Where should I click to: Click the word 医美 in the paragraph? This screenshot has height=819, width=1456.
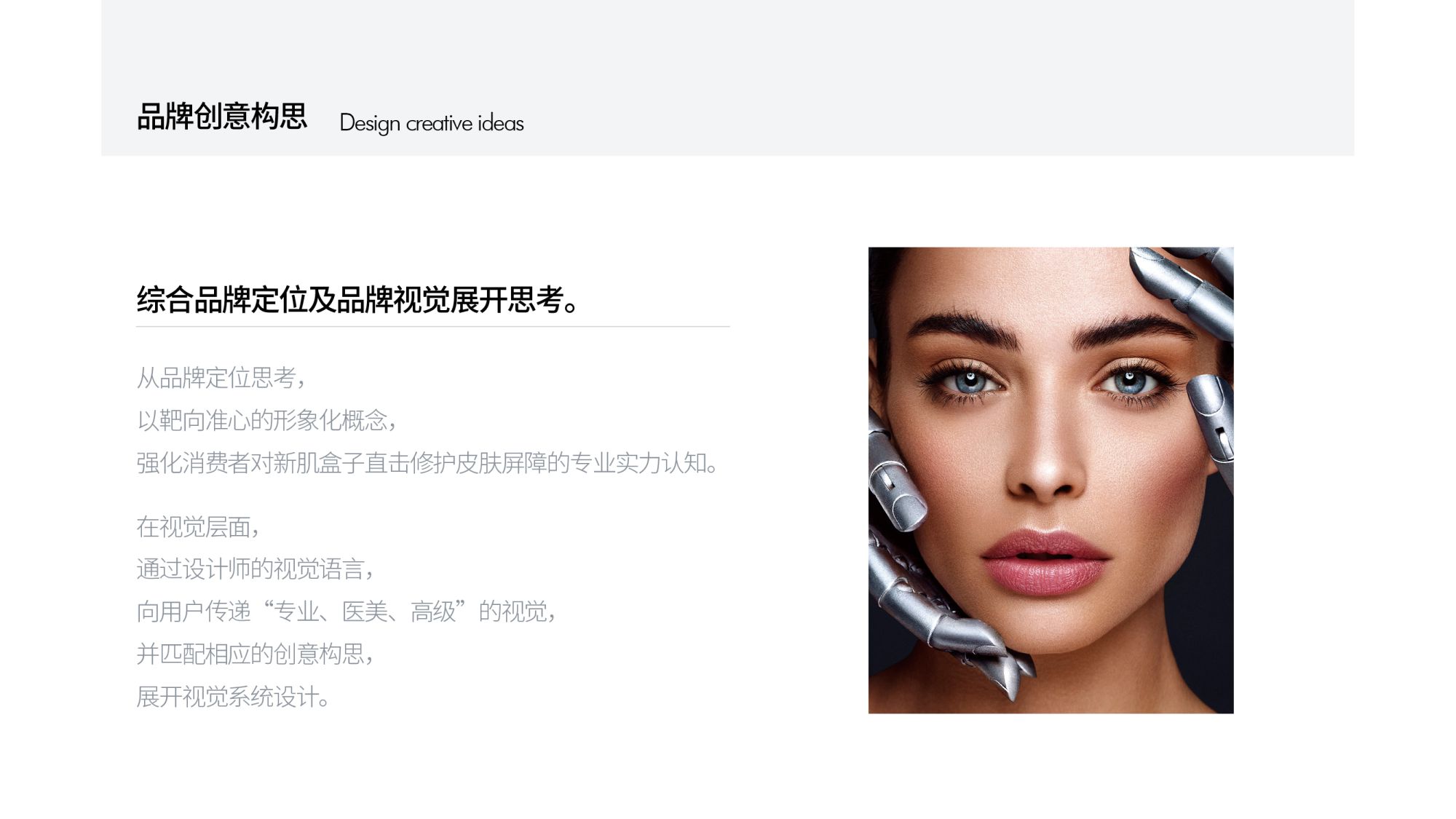365,612
